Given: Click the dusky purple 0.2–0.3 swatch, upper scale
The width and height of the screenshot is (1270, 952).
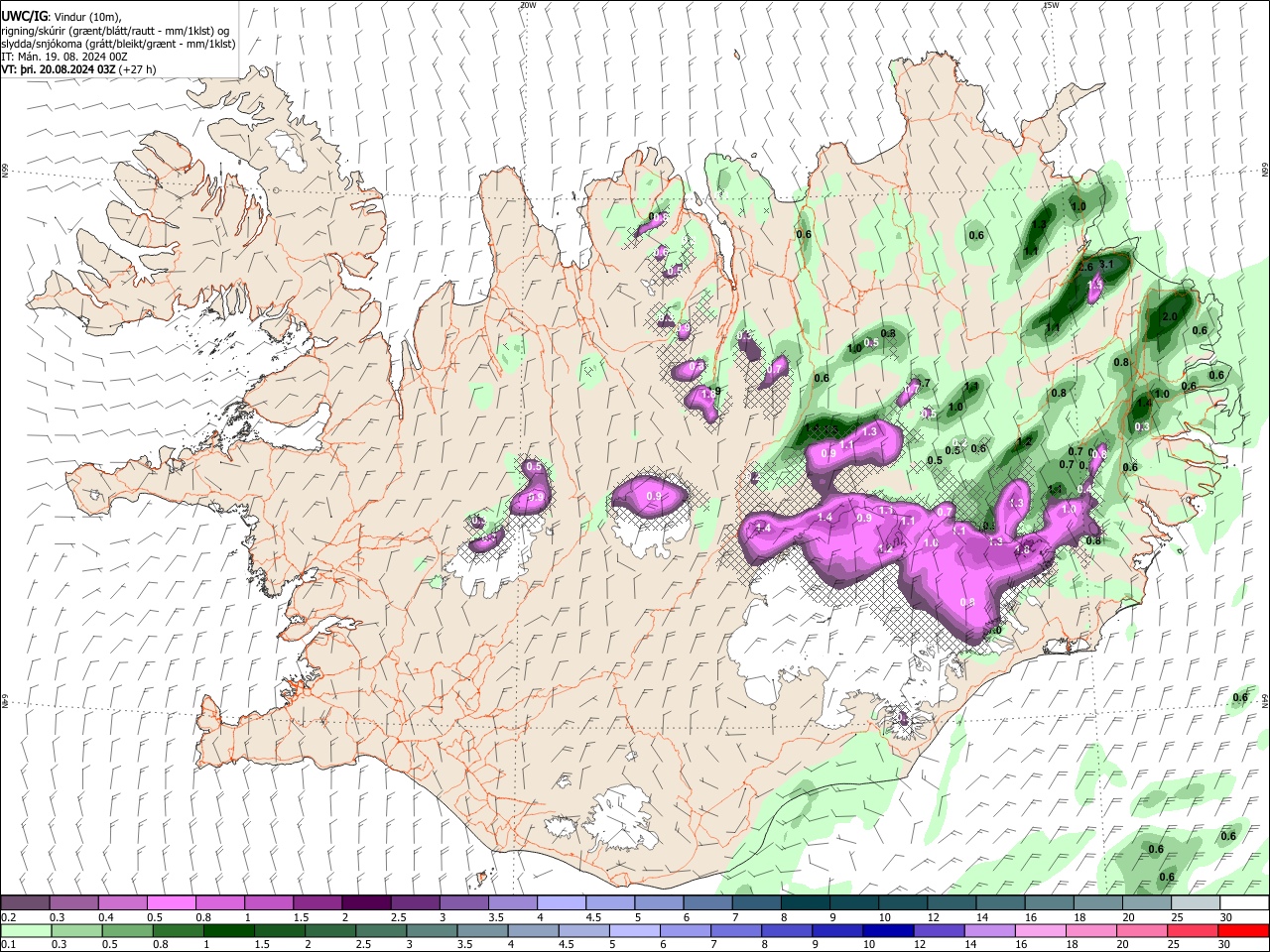Looking at the screenshot, I should [x=25, y=903].
